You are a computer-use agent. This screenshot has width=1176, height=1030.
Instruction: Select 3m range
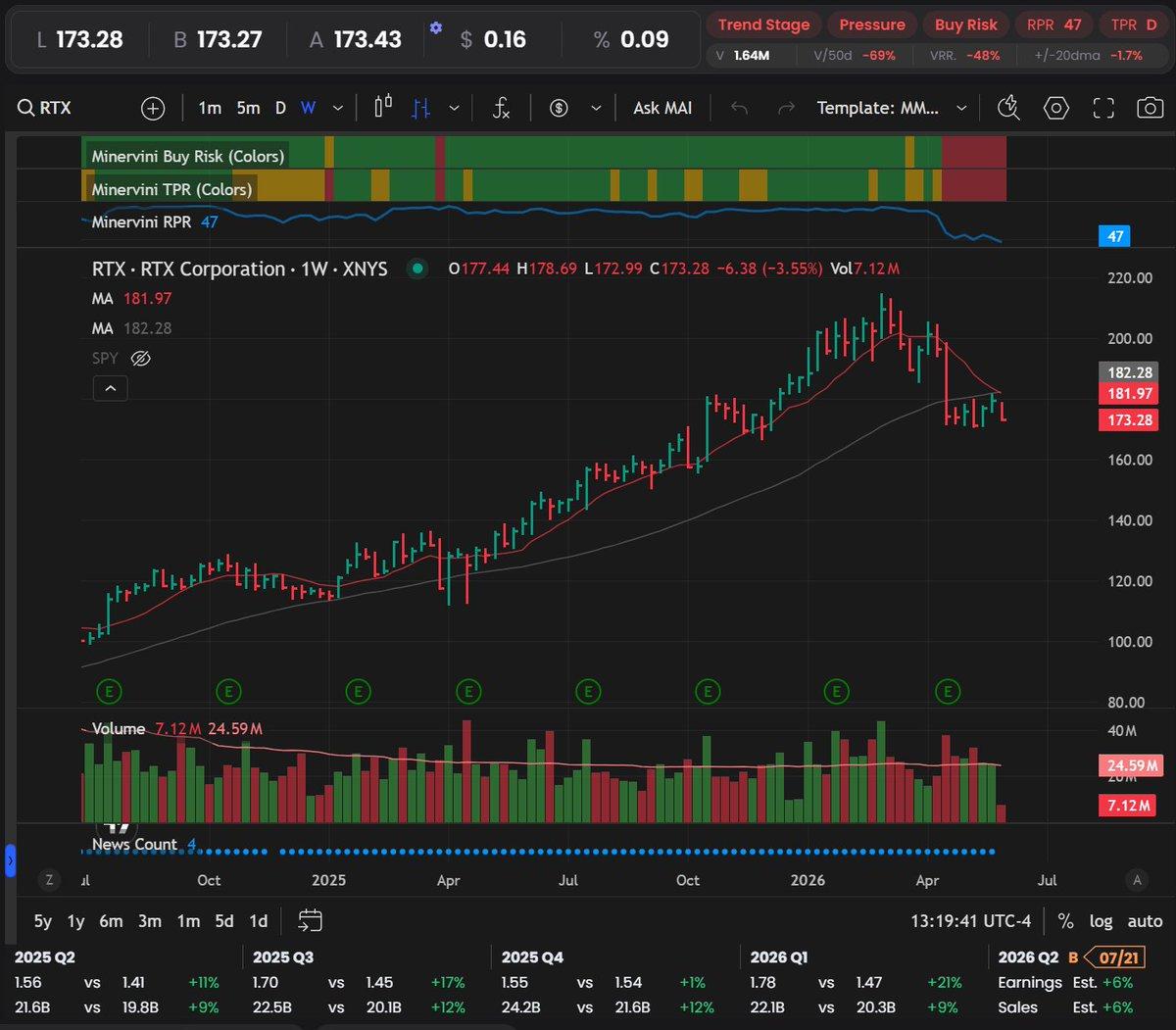[150, 921]
